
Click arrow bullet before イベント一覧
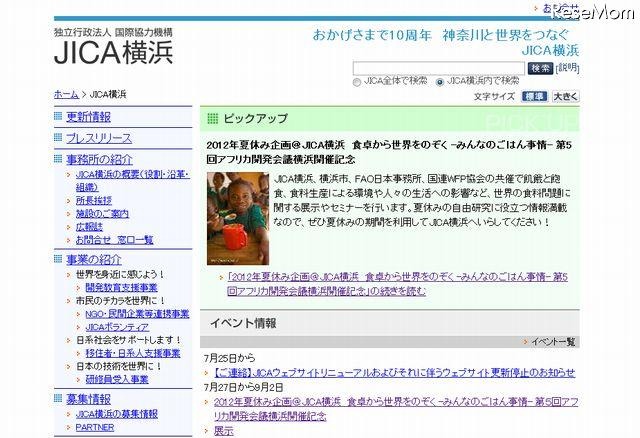tap(525, 342)
